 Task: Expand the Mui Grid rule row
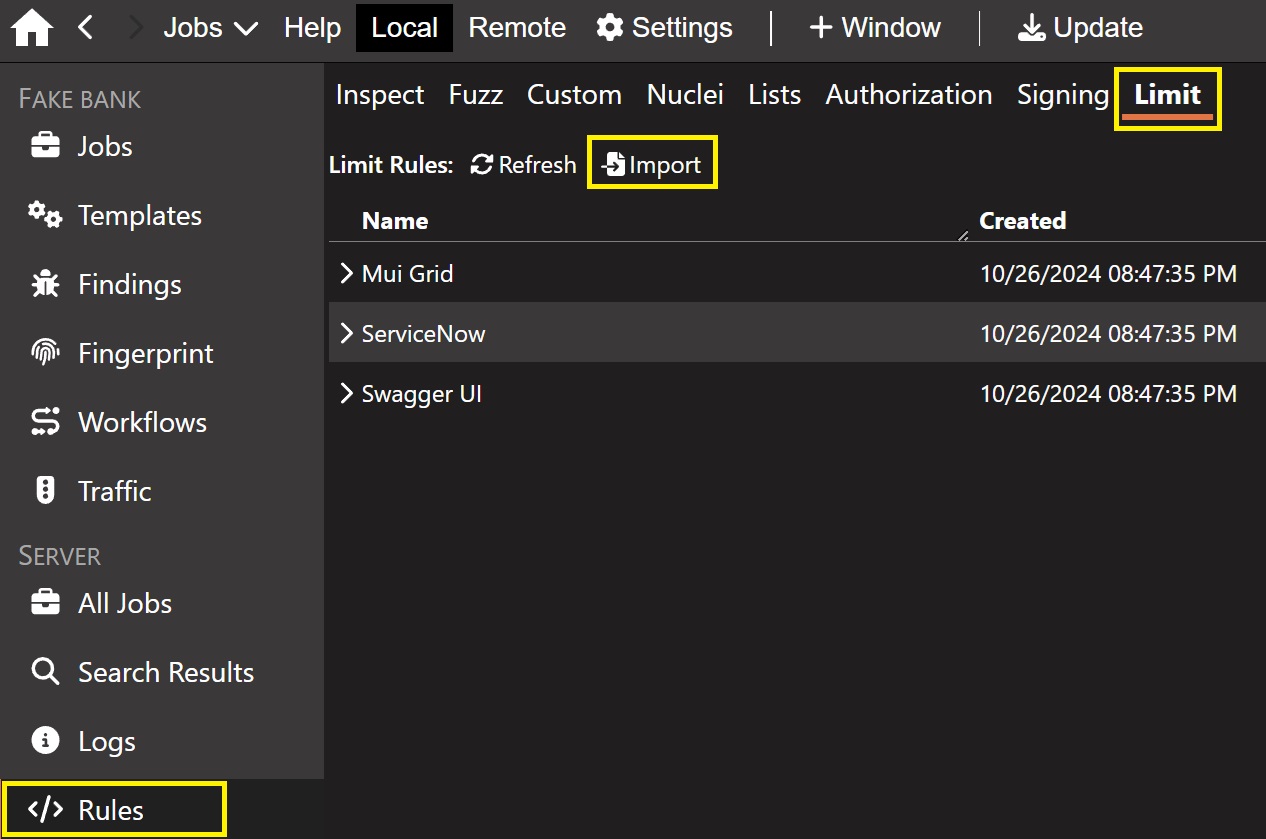click(x=347, y=273)
